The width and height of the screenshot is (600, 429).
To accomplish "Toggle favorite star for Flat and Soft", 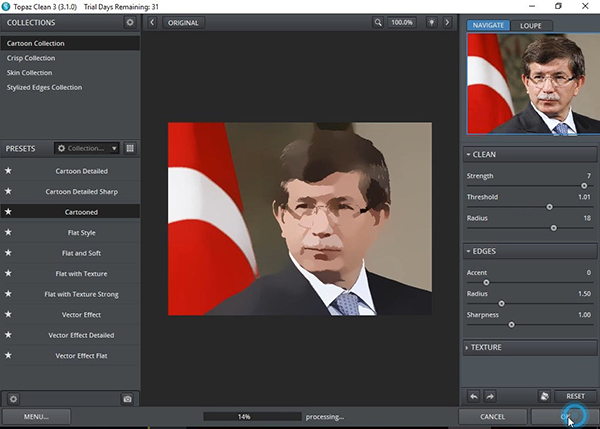I will 8,253.
